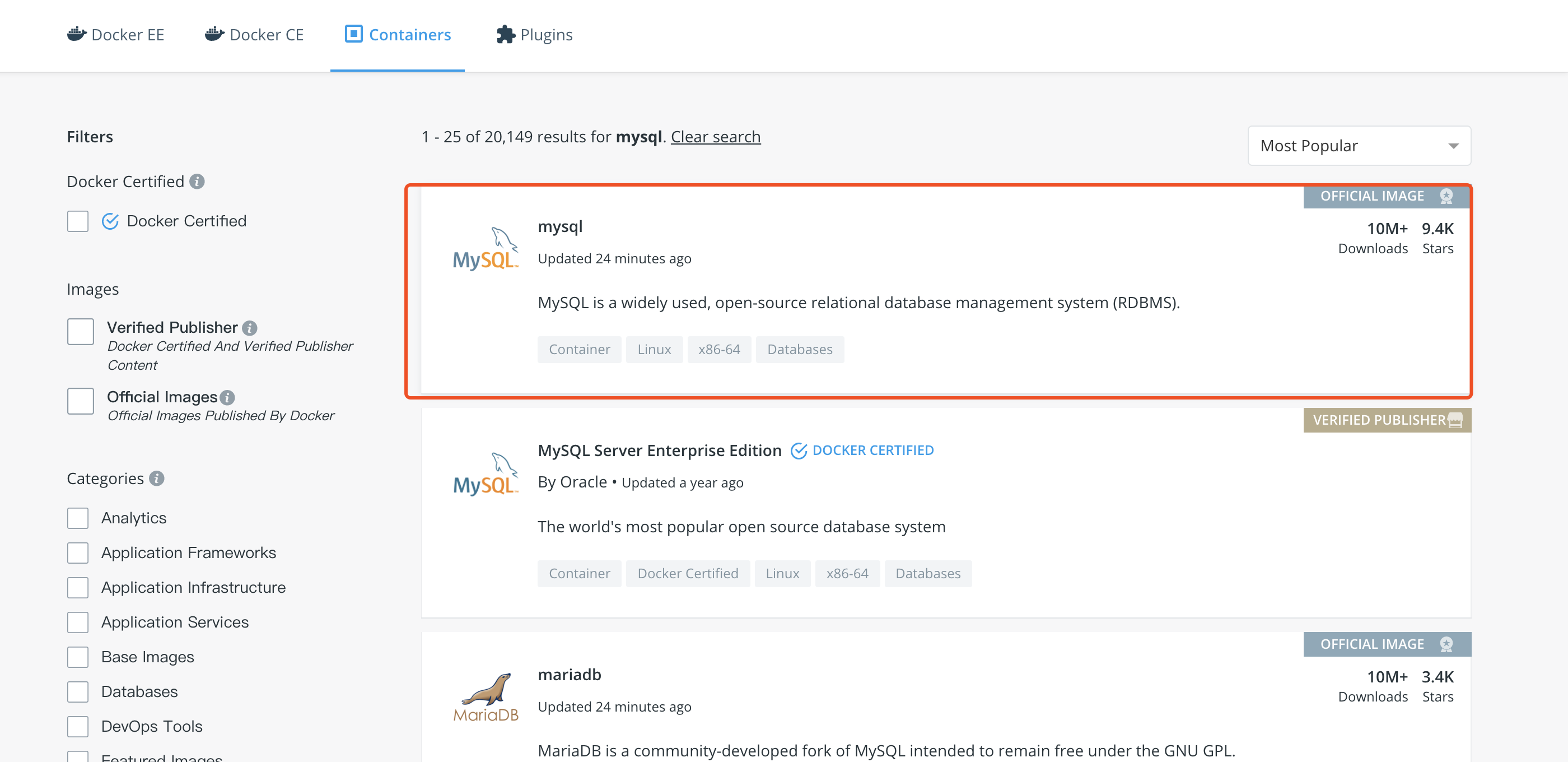Click info icon beside Docker Certified heading
Viewport: 1568px width, 762px height.
coord(197,182)
